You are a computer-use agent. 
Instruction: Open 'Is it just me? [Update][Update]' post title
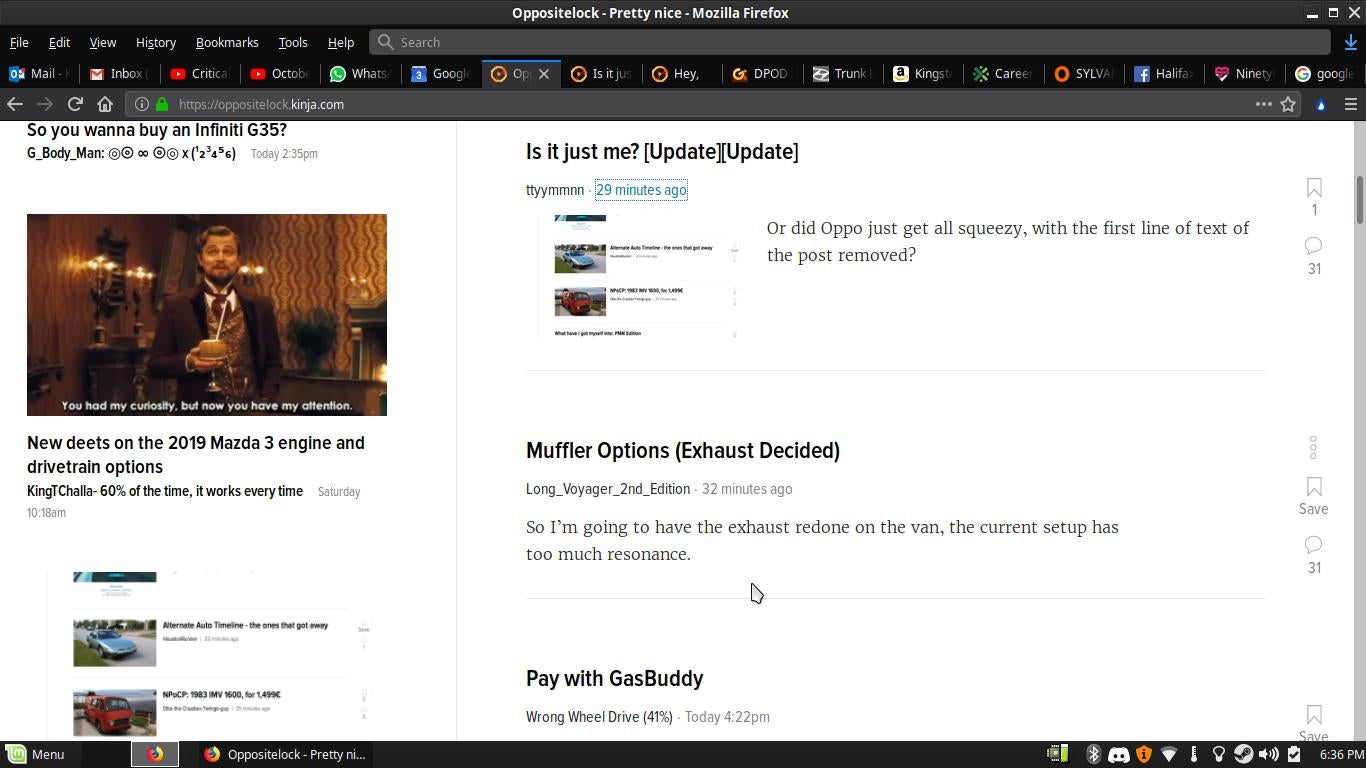click(x=662, y=152)
